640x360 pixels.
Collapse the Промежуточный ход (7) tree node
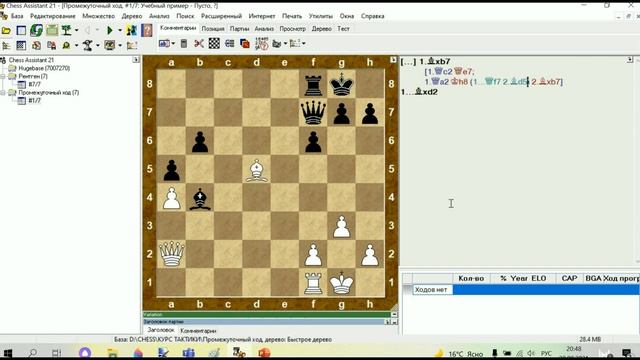pos(3,93)
